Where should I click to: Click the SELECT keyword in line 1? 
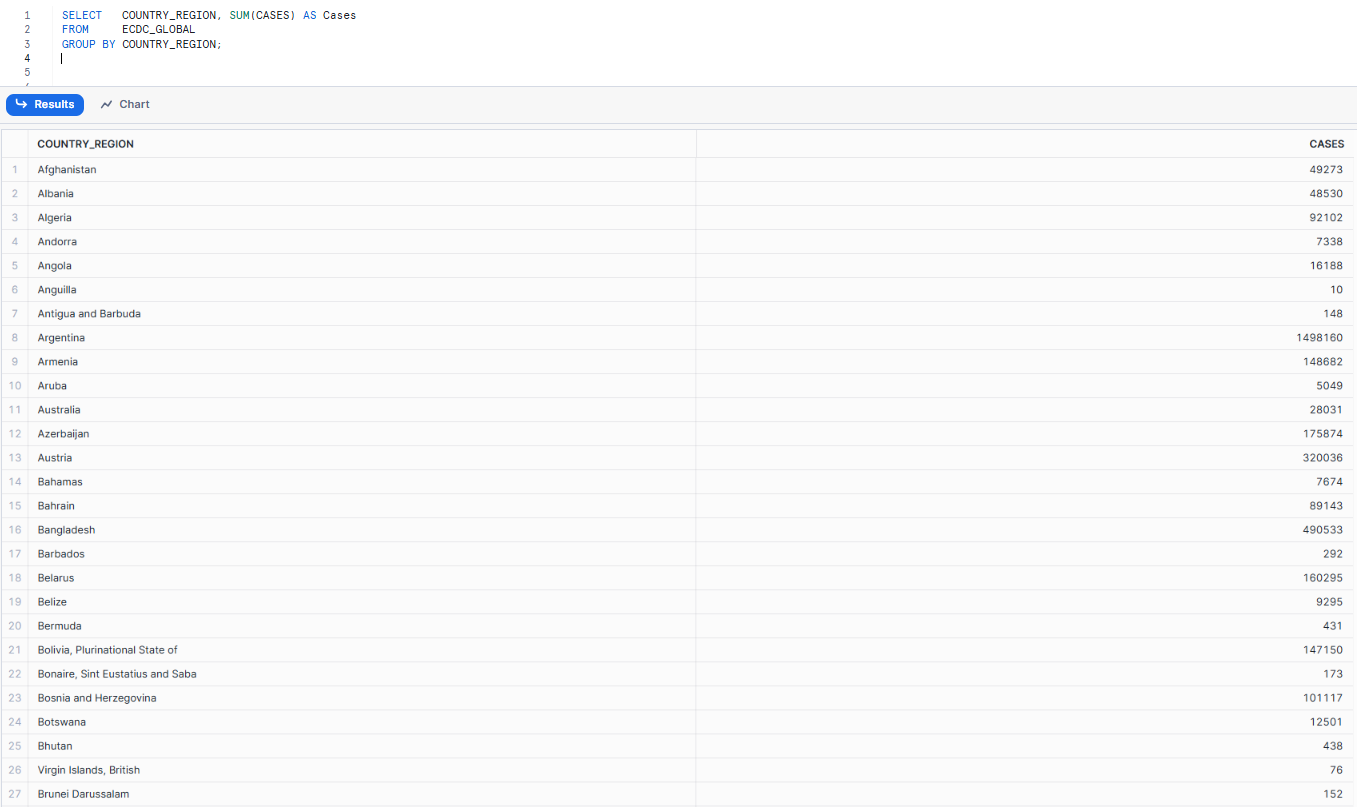pos(81,16)
